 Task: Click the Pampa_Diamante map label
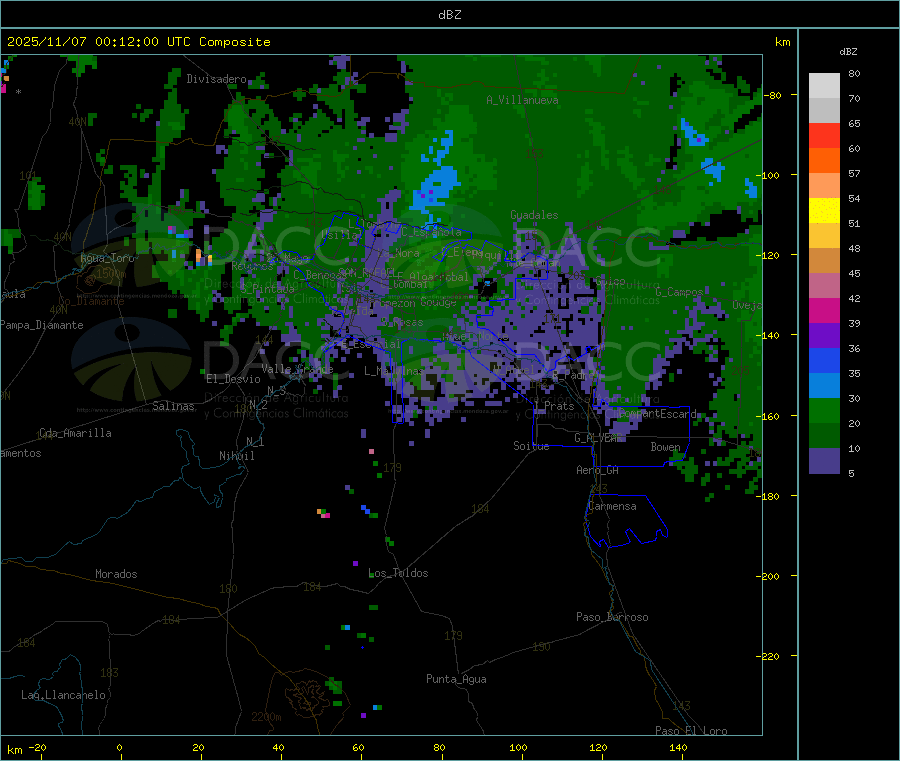coord(42,325)
